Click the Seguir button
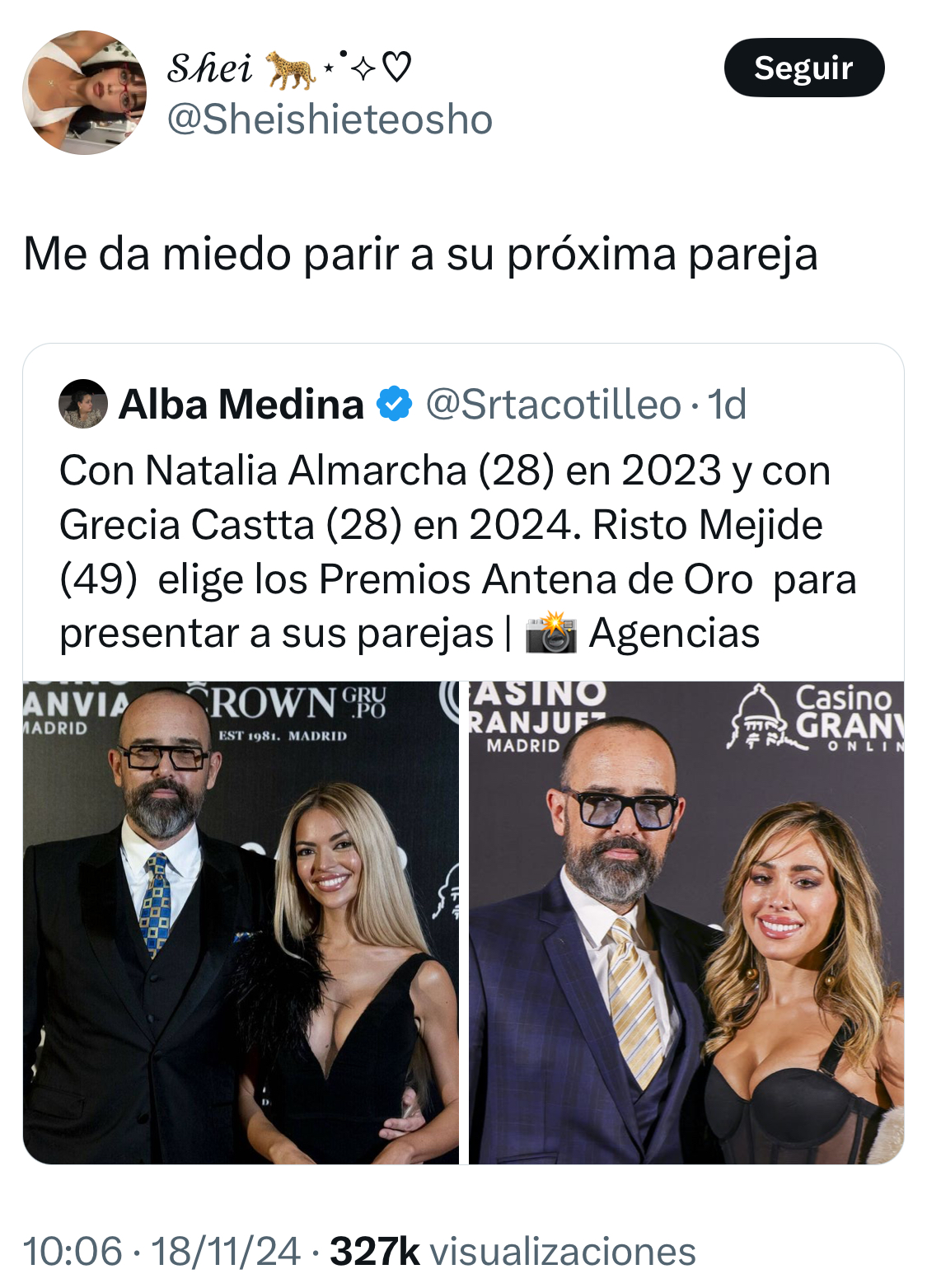Screen dimensions: 927x1288 pyautogui.click(x=803, y=68)
